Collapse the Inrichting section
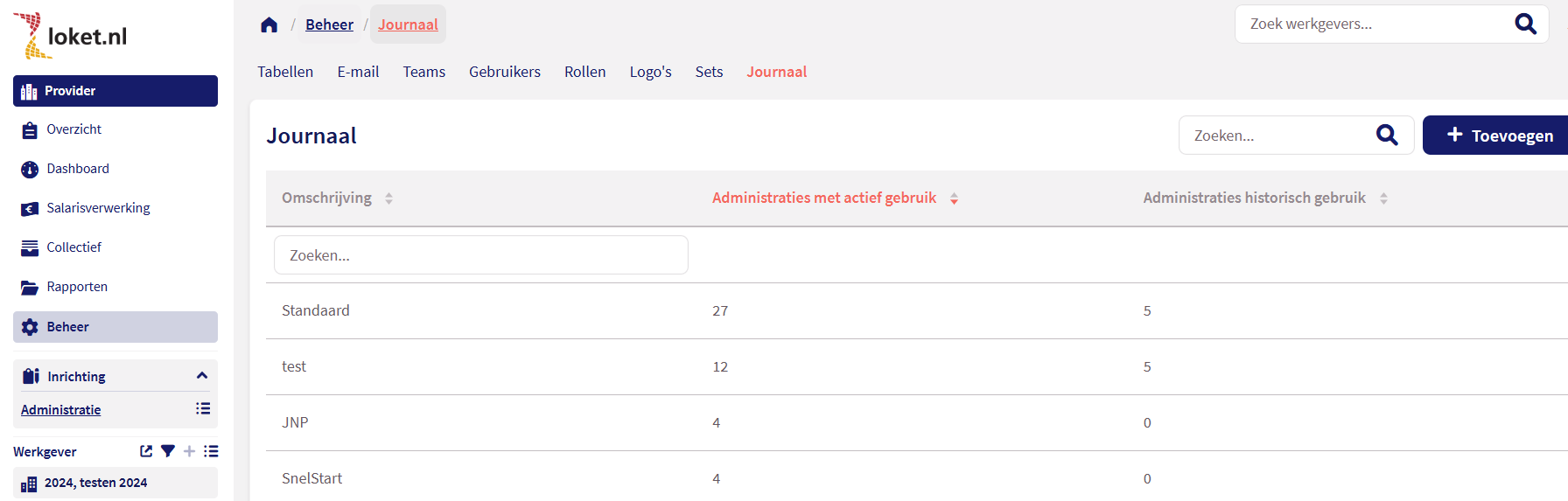Image resolution: width=1568 pixels, height=501 pixels. pyautogui.click(x=202, y=376)
